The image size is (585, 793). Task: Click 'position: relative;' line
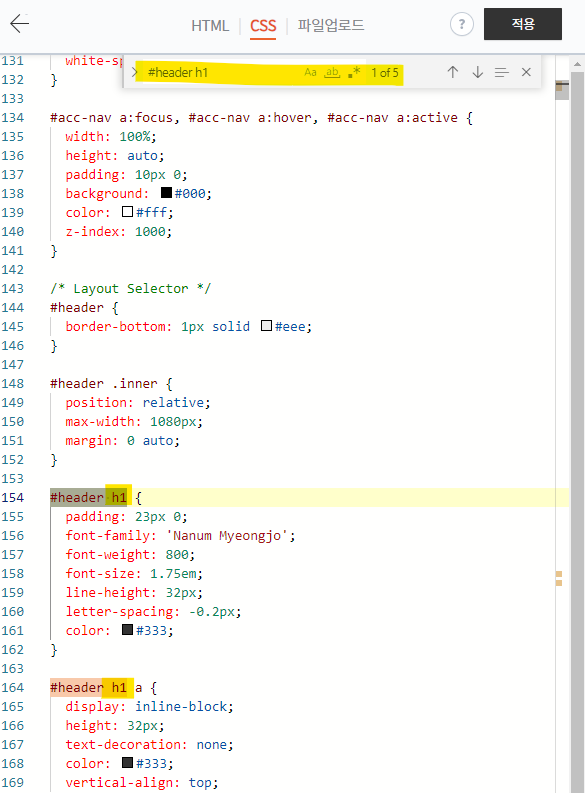pyautogui.click(x=138, y=403)
